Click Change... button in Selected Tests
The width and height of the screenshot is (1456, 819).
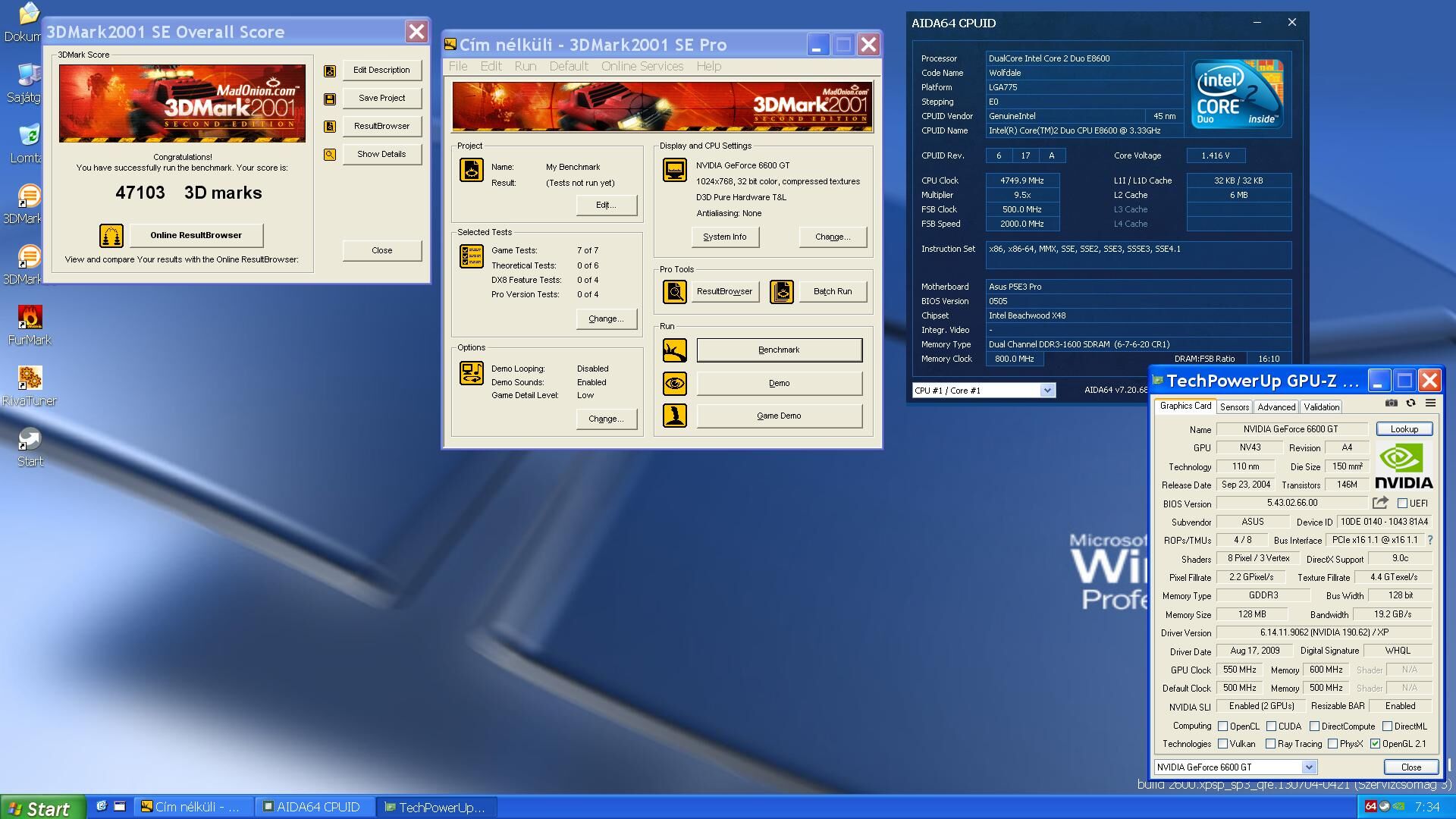(606, 319)
